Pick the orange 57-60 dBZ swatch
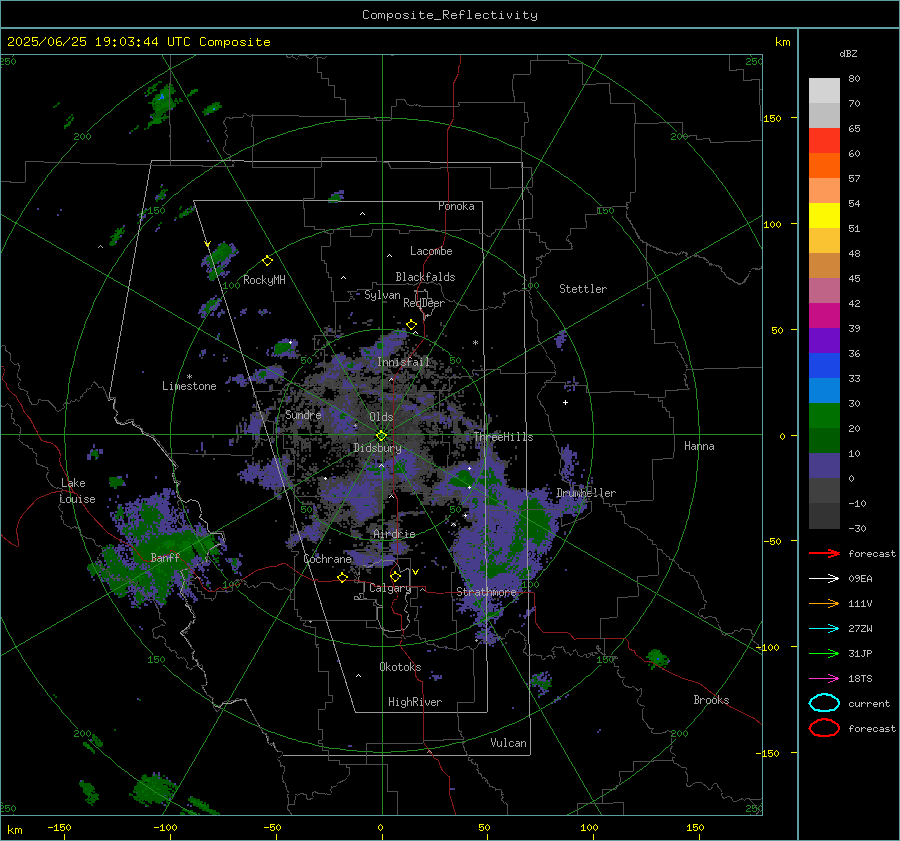 (x=824, y=166)
